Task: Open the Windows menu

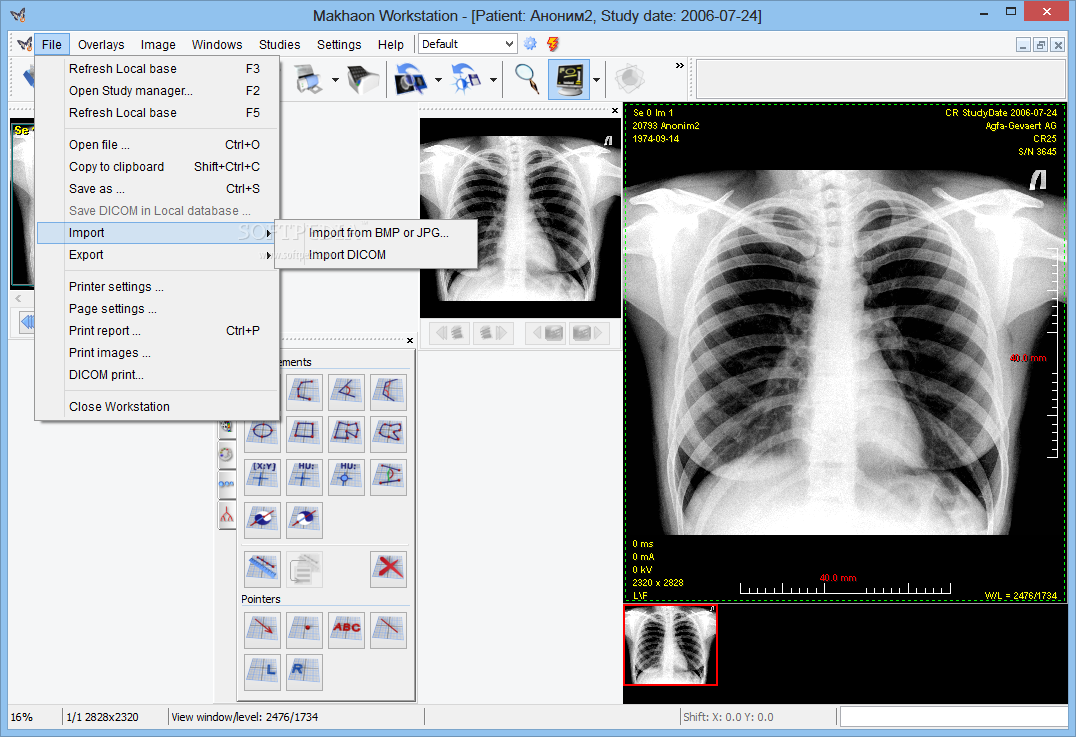Action: tap(217, 45)
